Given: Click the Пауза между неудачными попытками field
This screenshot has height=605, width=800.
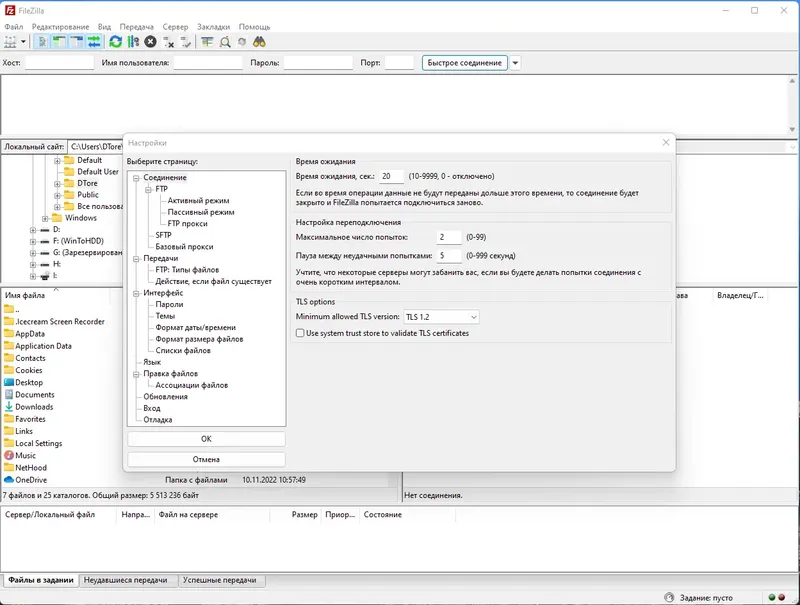Looking at the screenshot, I should (x=449, y=256).
